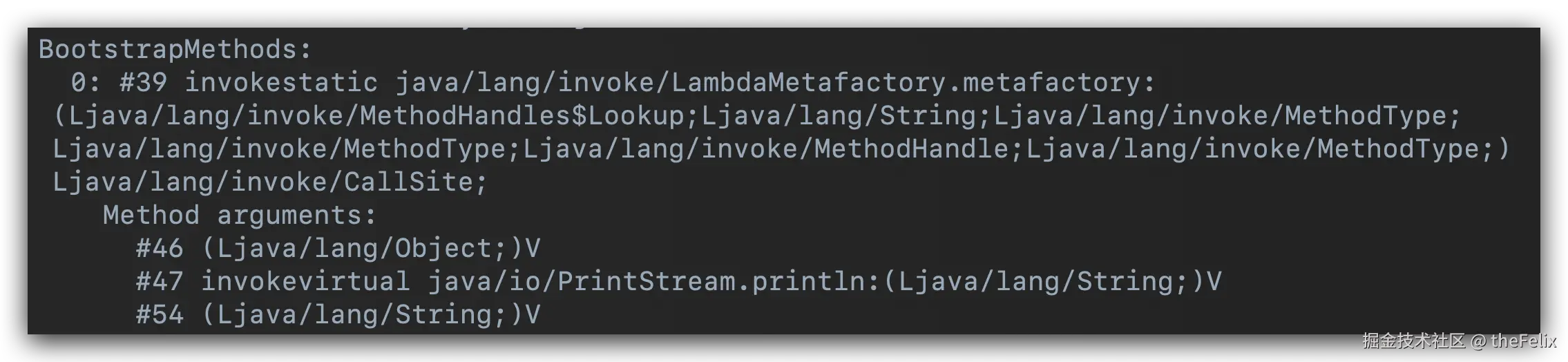The height and width of the screenshot is (362, 1568).
Task: Click Ljava/lang/invoke/MethodHandle; parameter text
Action: pyautogui.click(x=772, y=149)
